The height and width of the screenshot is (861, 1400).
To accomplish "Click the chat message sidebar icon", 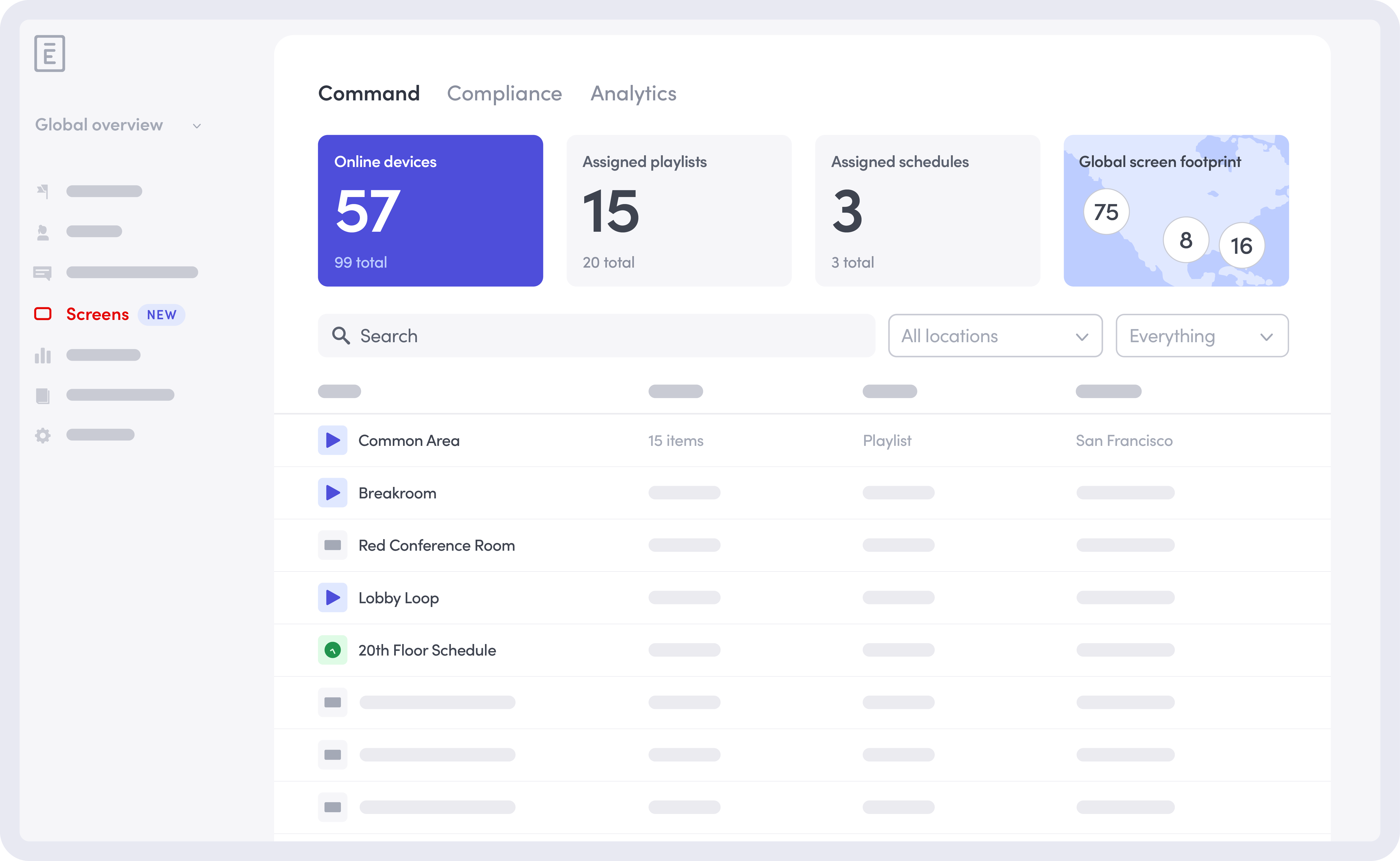I will click(x=43, y=273).
